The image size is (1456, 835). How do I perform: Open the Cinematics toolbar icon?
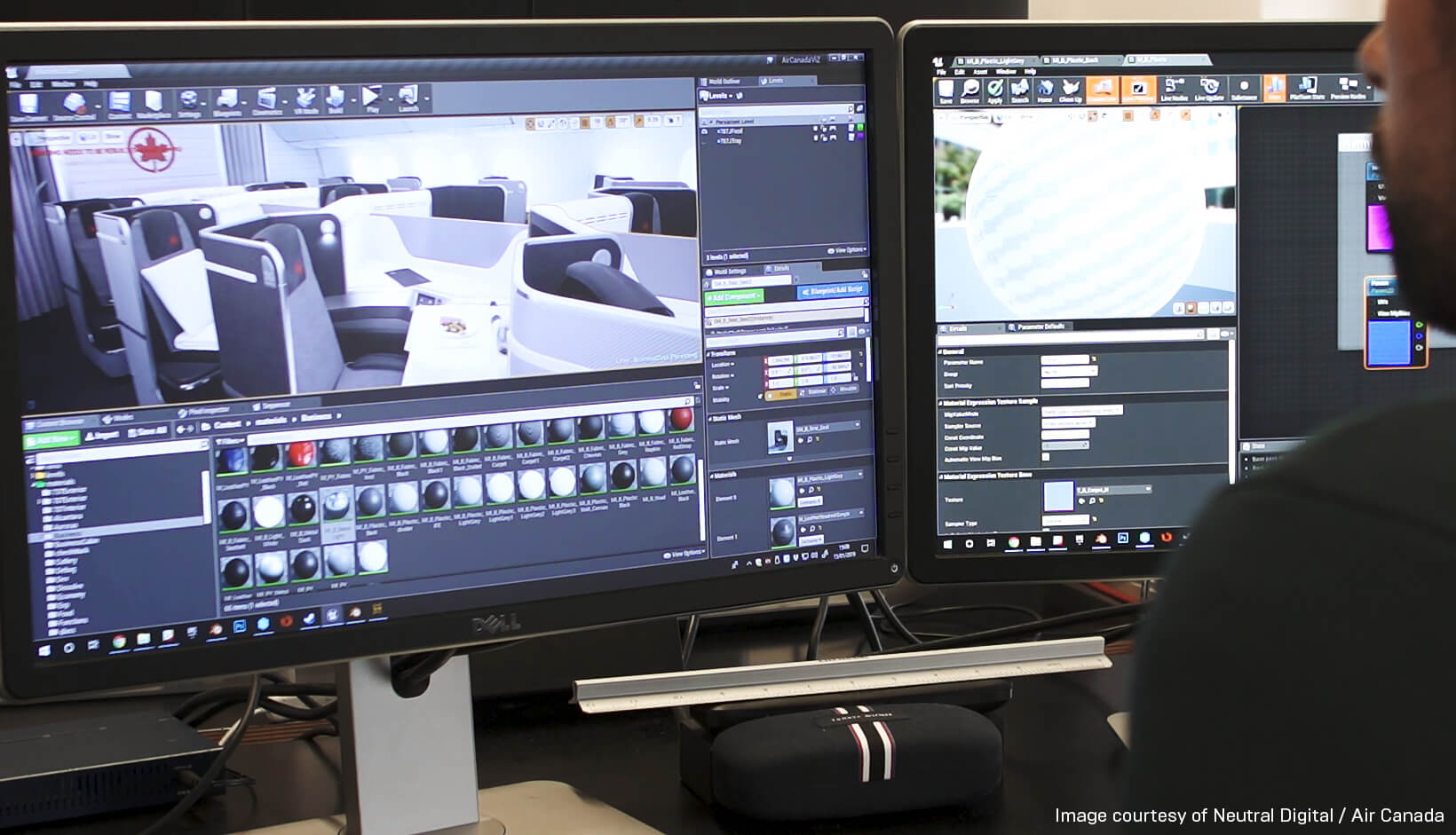click(x=267, y=101)
